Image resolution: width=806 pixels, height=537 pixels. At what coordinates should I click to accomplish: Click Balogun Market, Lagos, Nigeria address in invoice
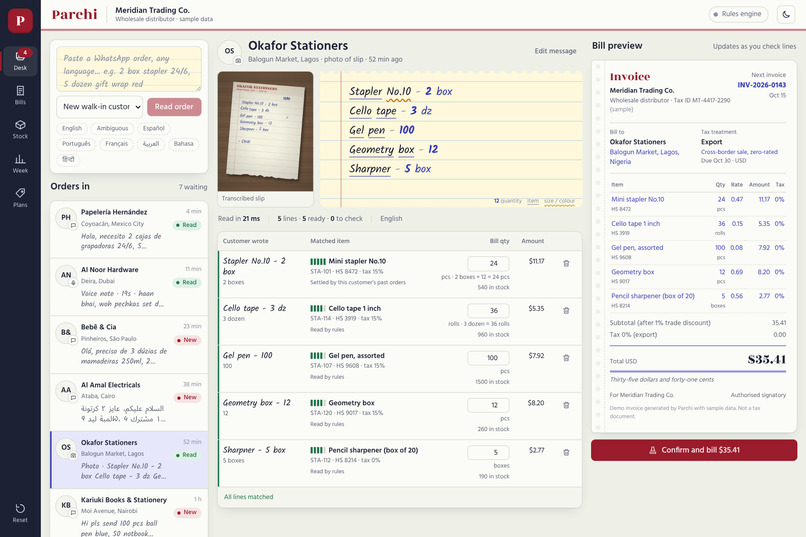coord(645,157)
